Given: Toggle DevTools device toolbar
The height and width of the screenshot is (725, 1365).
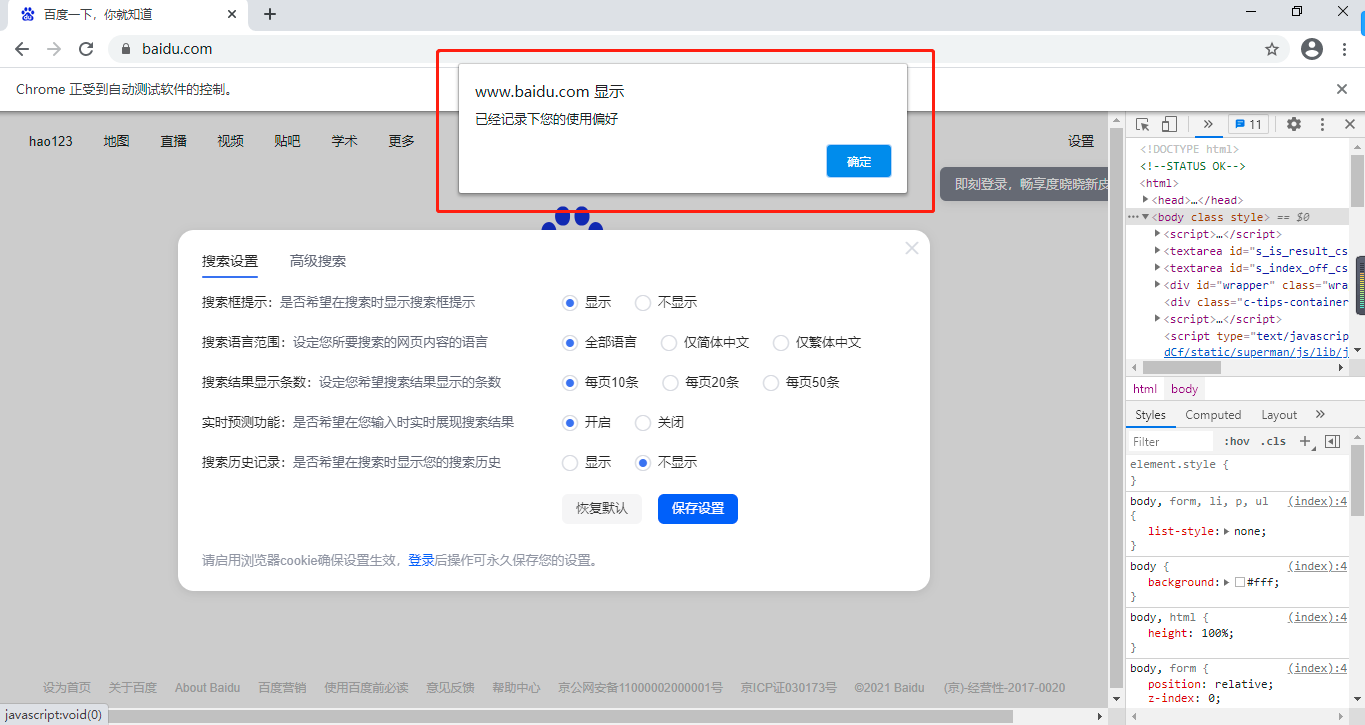Looking at the screenshot, I should pyautogui.click(x=1169, y=124).
